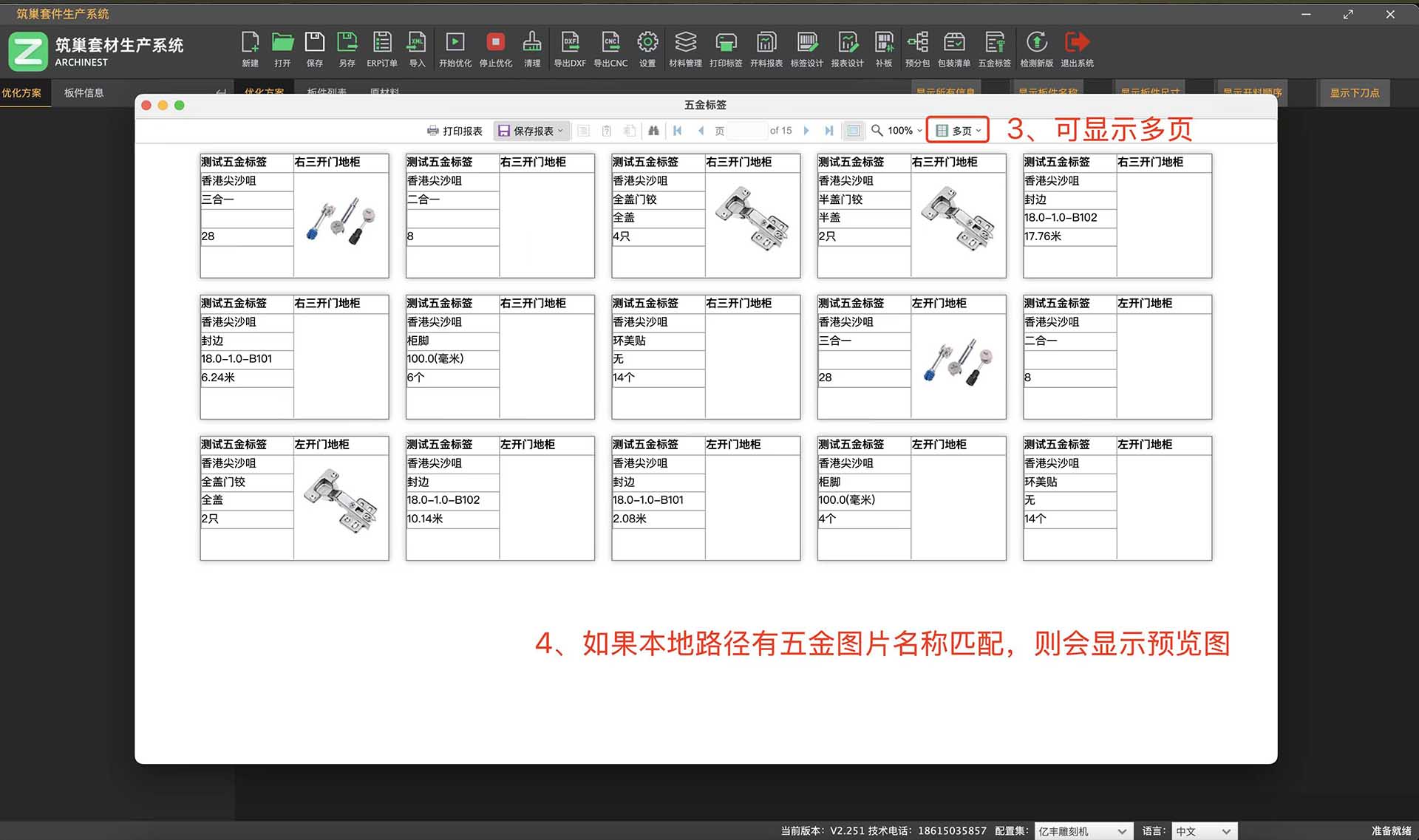Click the 五金标签 hardware label icon
Image resolution: width=1419 pixels, height=840 pixels.
[x=995, y=49]
